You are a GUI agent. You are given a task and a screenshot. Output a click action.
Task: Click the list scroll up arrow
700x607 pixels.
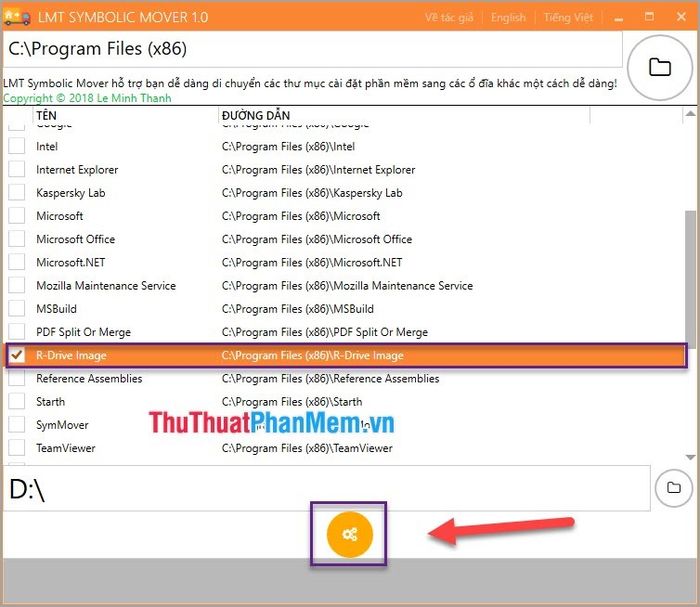click(x=690, y=114)
